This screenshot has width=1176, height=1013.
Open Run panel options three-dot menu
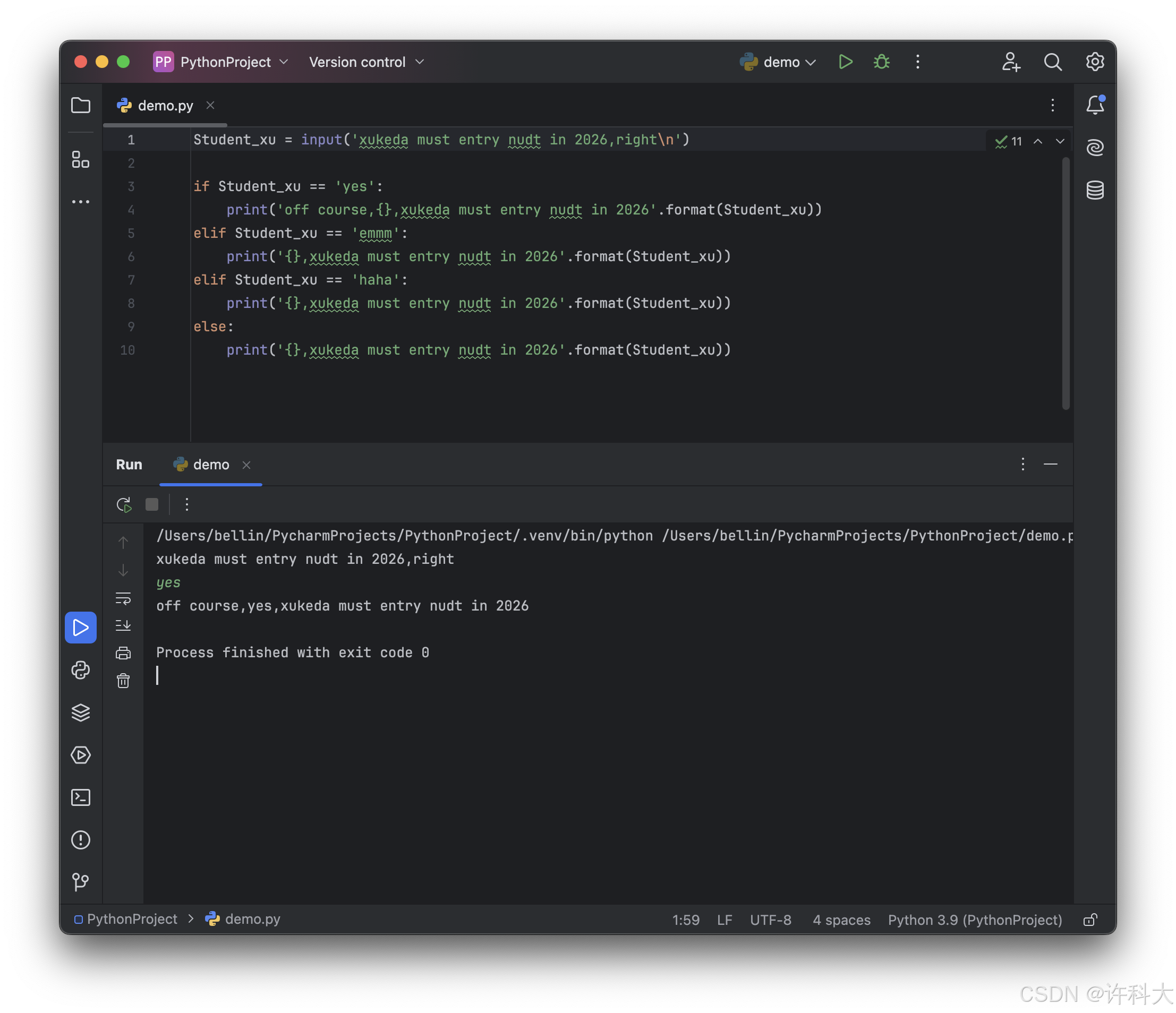(1022, 464)
